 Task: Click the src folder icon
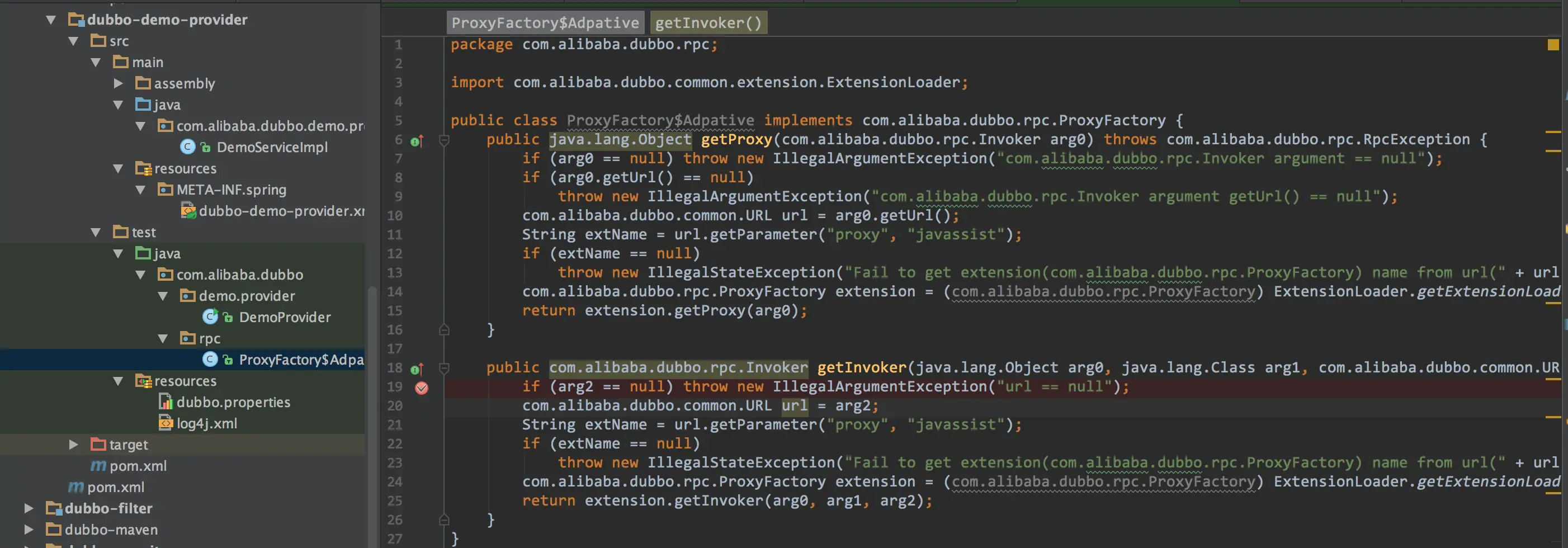coord(98,40)
